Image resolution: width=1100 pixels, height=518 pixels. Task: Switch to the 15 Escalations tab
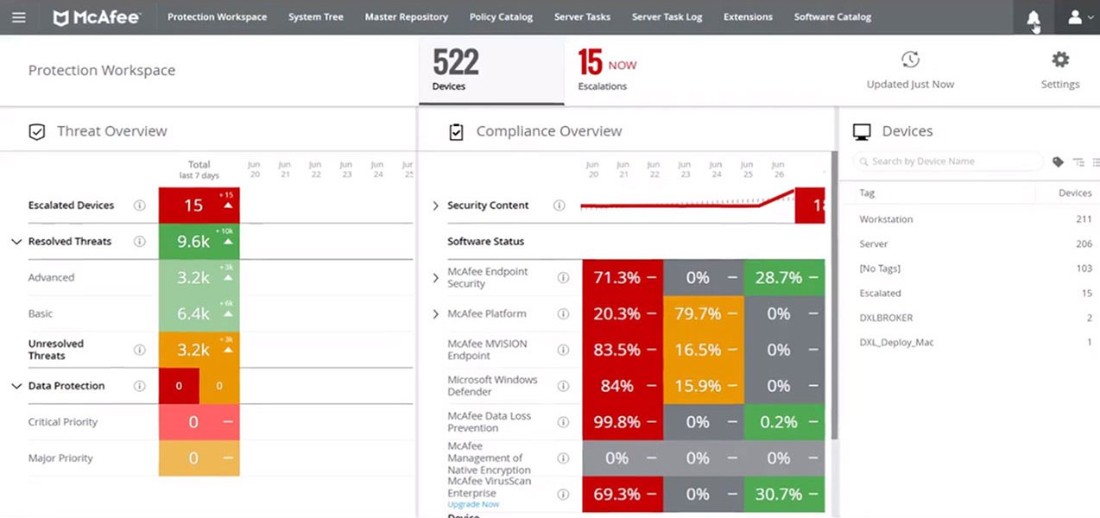click(606, 70)
